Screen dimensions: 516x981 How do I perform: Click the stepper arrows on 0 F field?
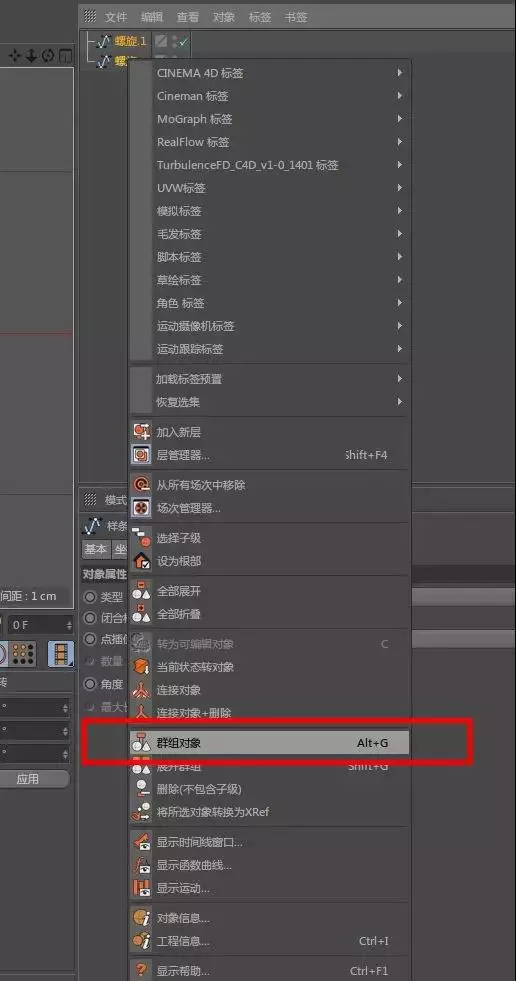69,625
